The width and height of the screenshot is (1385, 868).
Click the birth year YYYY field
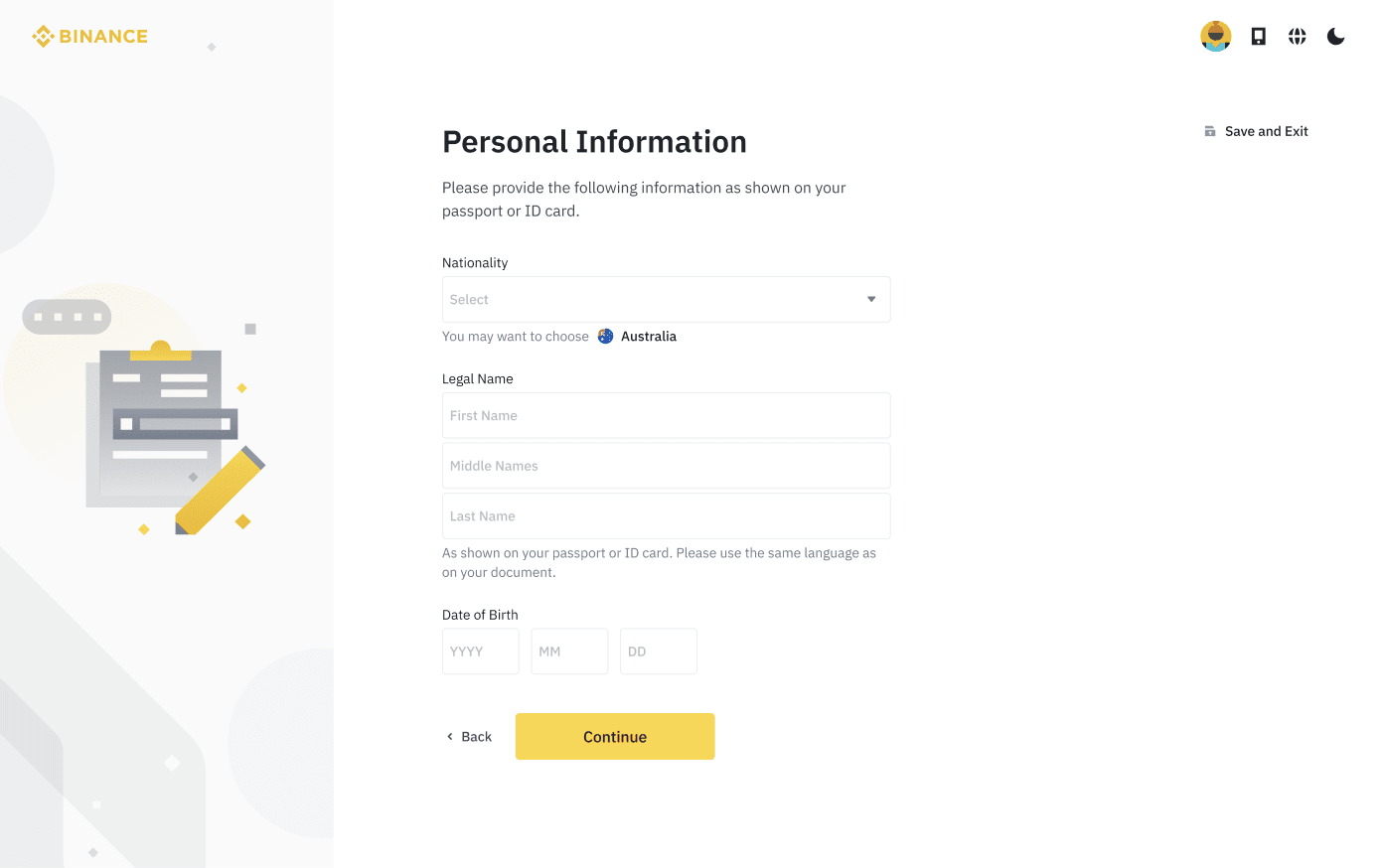pyautogui.click(x=480, y=651)
